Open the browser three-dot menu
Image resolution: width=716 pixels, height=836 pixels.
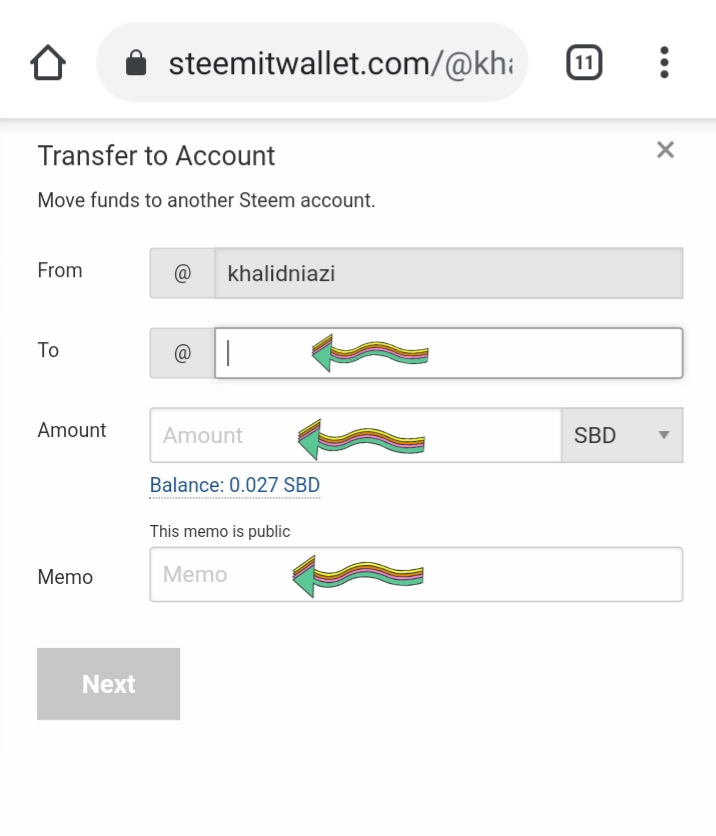pos(664,63)
